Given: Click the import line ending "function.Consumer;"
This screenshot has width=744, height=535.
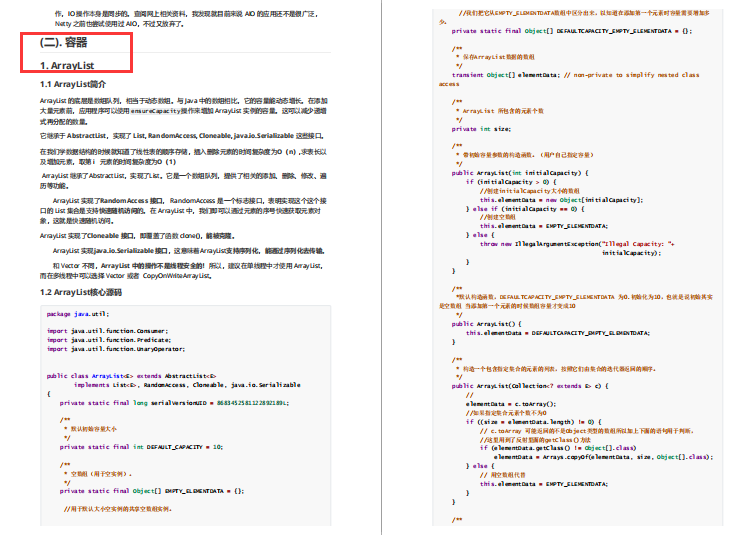Looking at the screenshot, I should (x=107, y=331).
